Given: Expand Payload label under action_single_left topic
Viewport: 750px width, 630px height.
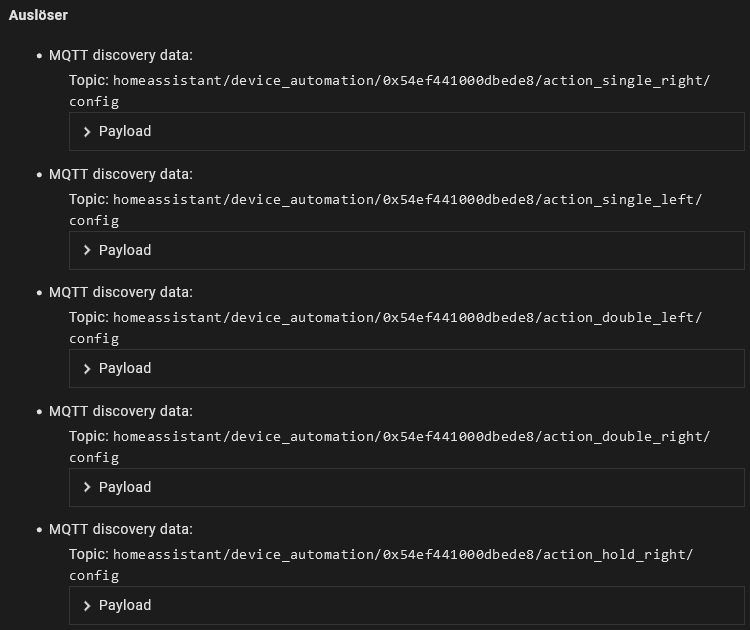Looking at the screenshot, I should pos(125,250).
